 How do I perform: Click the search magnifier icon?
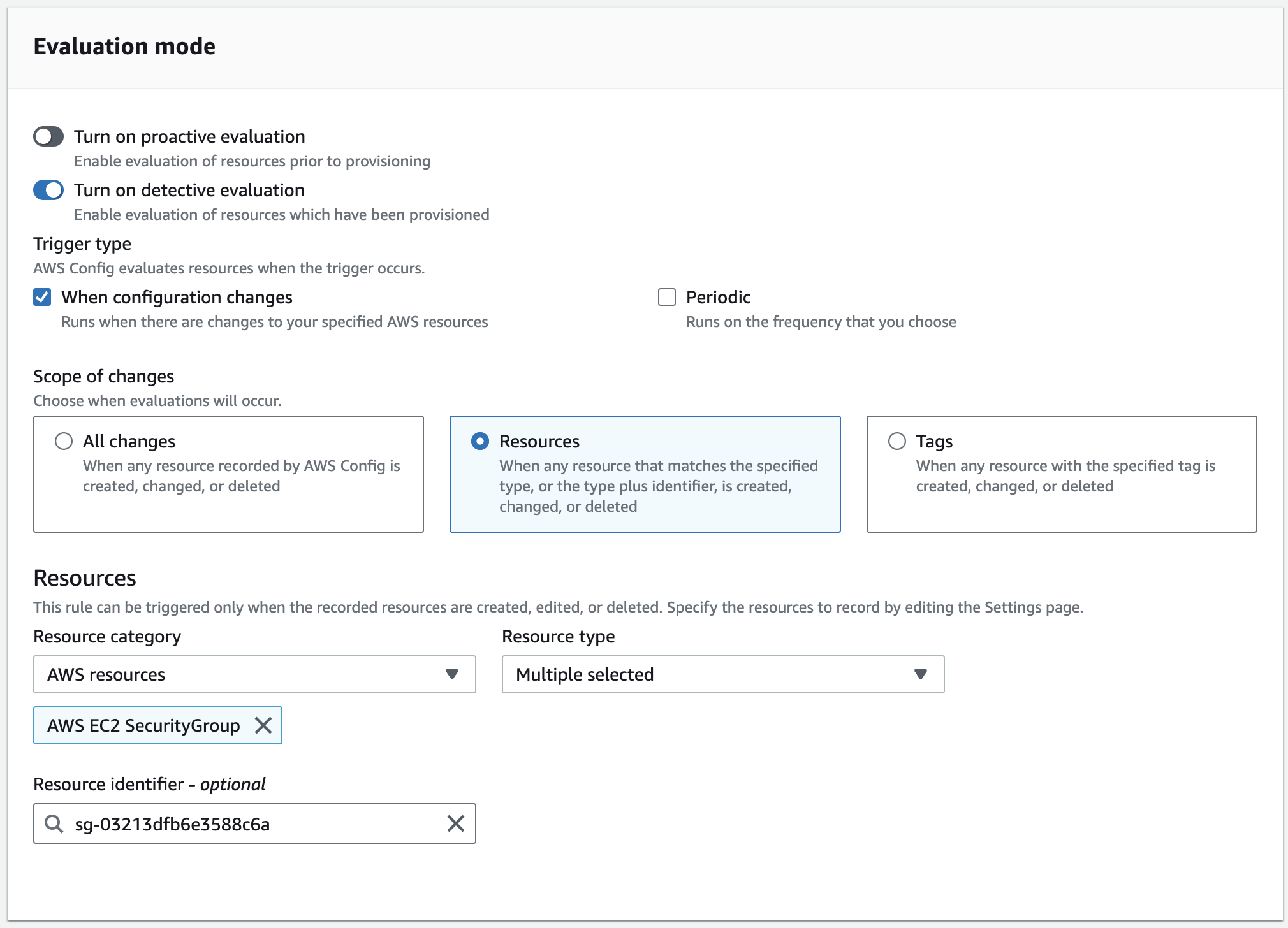54,823
